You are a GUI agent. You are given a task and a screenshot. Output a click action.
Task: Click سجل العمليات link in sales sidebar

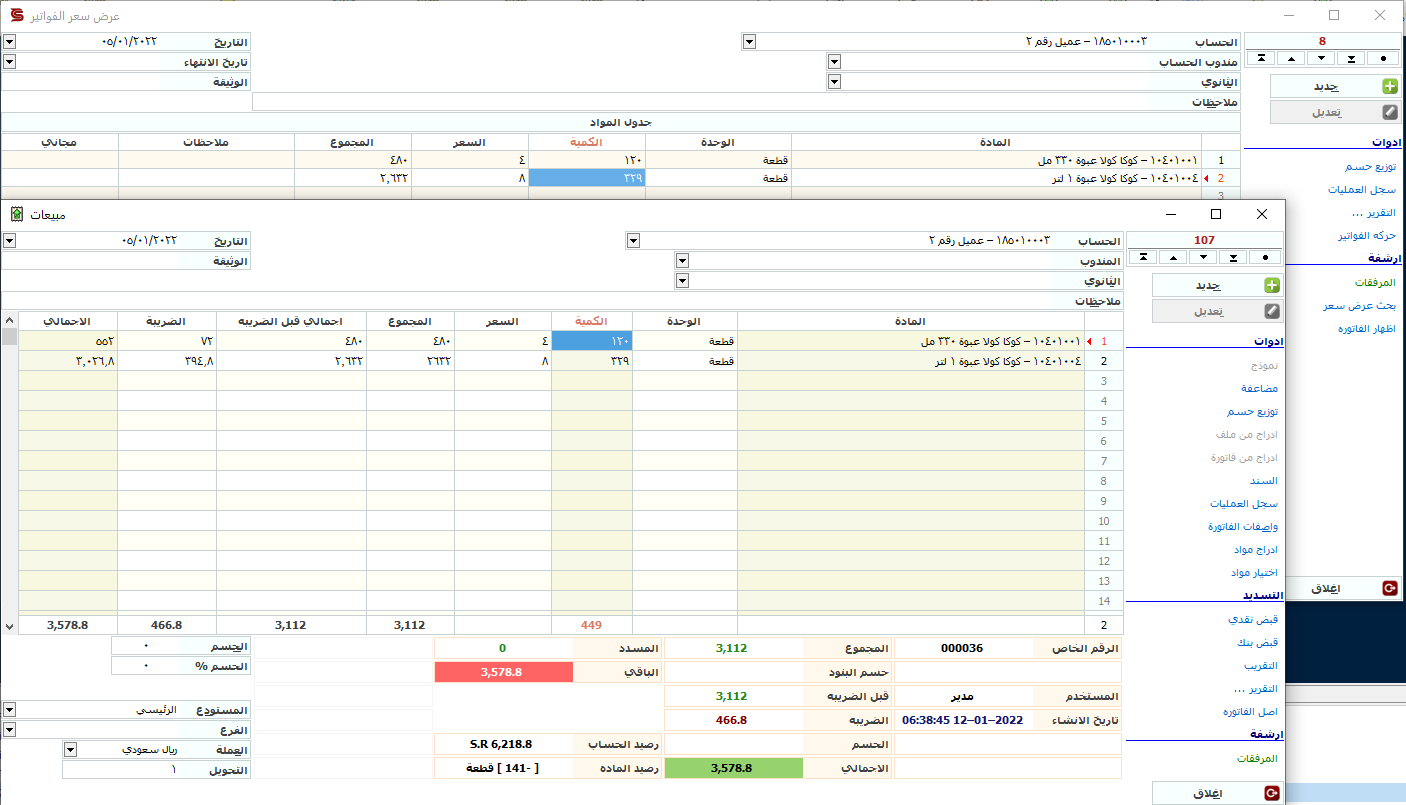tap(1251, 504)
